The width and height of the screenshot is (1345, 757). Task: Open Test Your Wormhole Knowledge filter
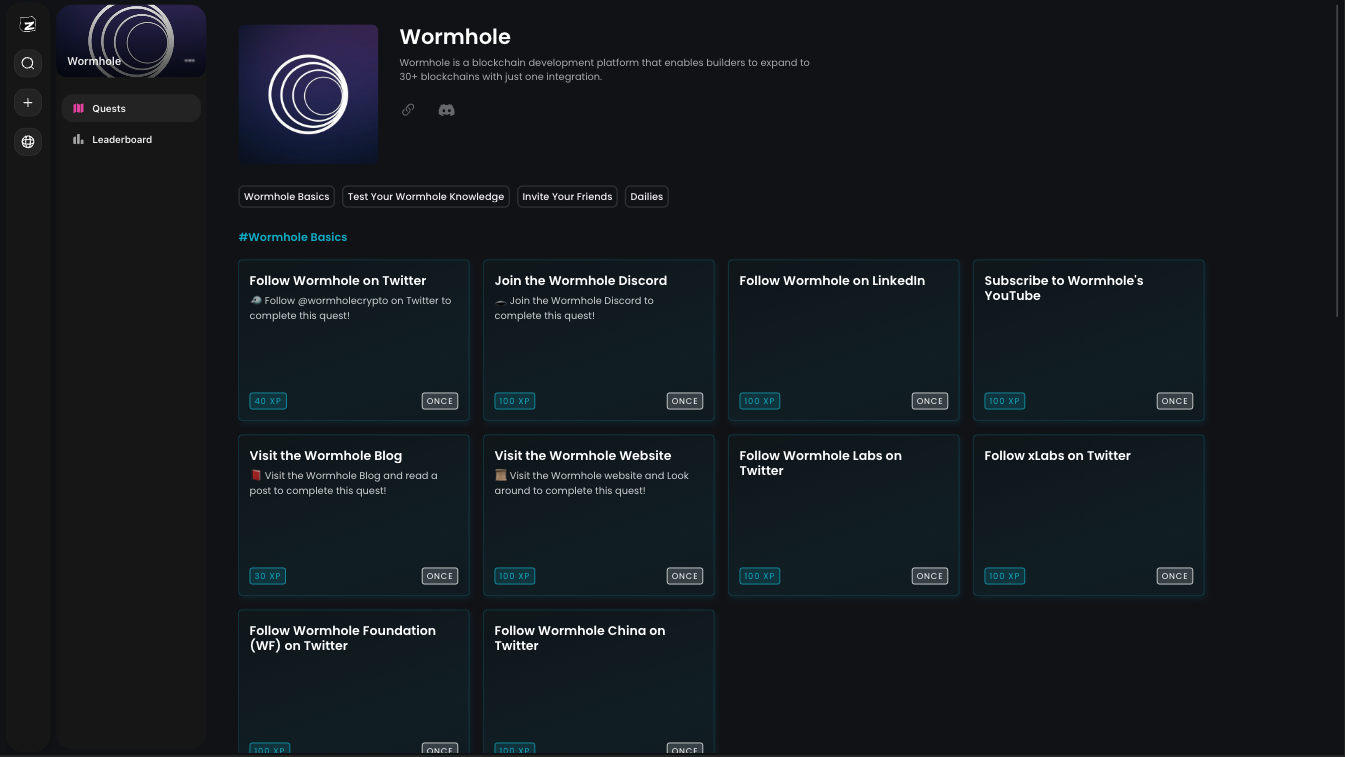[x=425, y=196]
